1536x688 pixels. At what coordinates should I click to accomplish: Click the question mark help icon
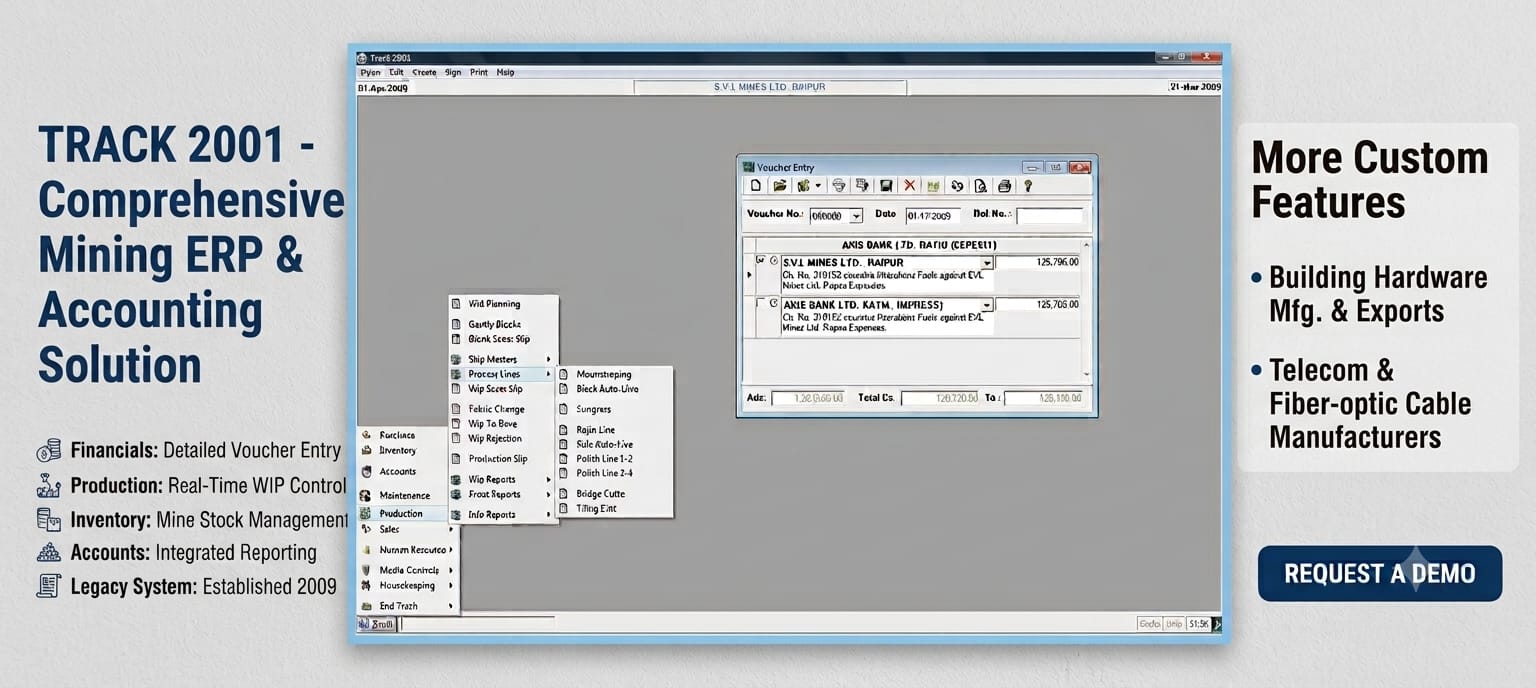pos(1027,185)
